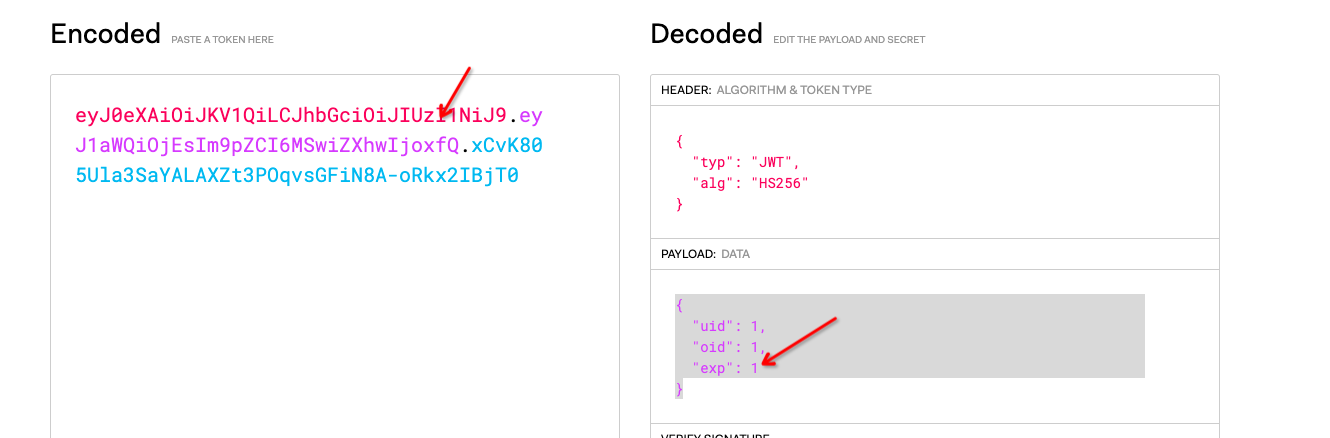1330x438 pixels.
Task: Click the opening brace of the payload JSON
Action: pyautogui.click(x=680, y=305)
